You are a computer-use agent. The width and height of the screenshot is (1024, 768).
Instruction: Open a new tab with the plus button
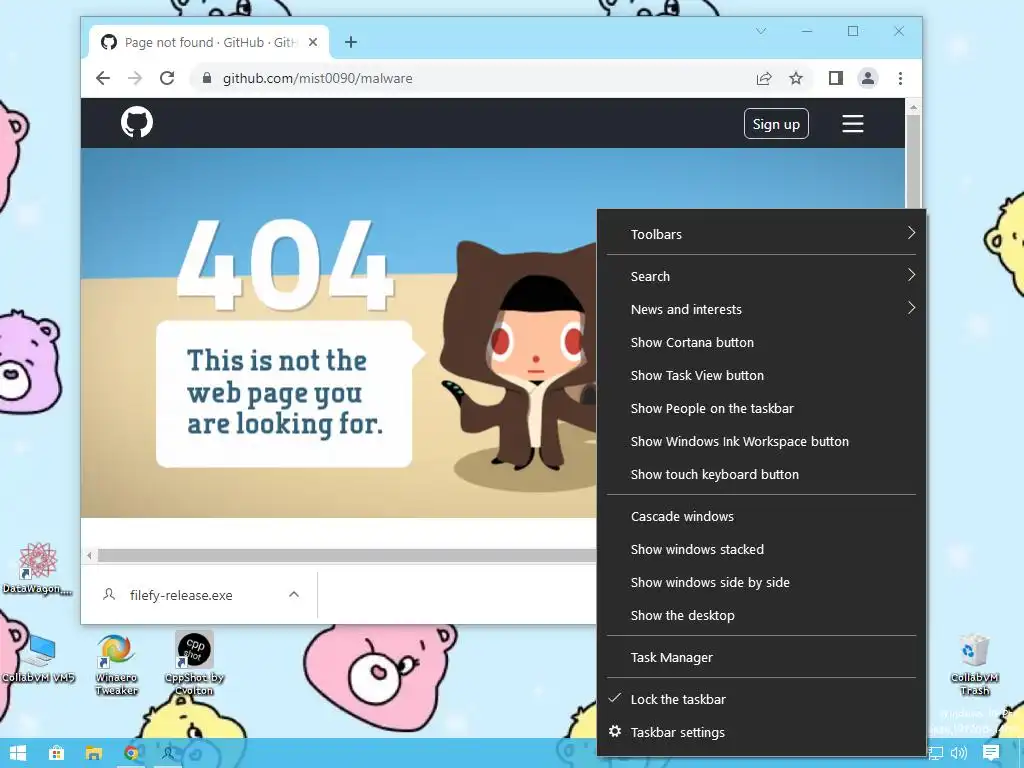[351, 42]
